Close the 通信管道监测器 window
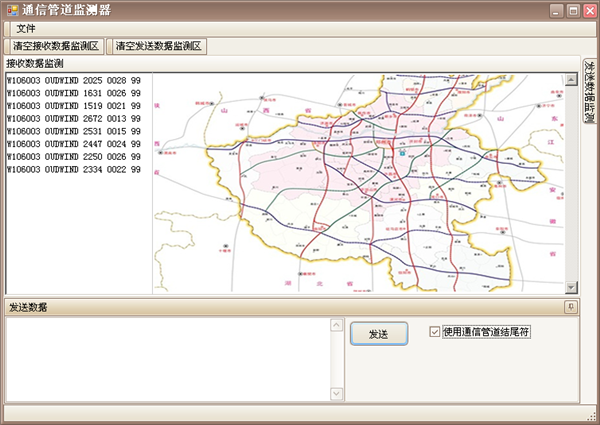600x425 pixels. [589, 10]
